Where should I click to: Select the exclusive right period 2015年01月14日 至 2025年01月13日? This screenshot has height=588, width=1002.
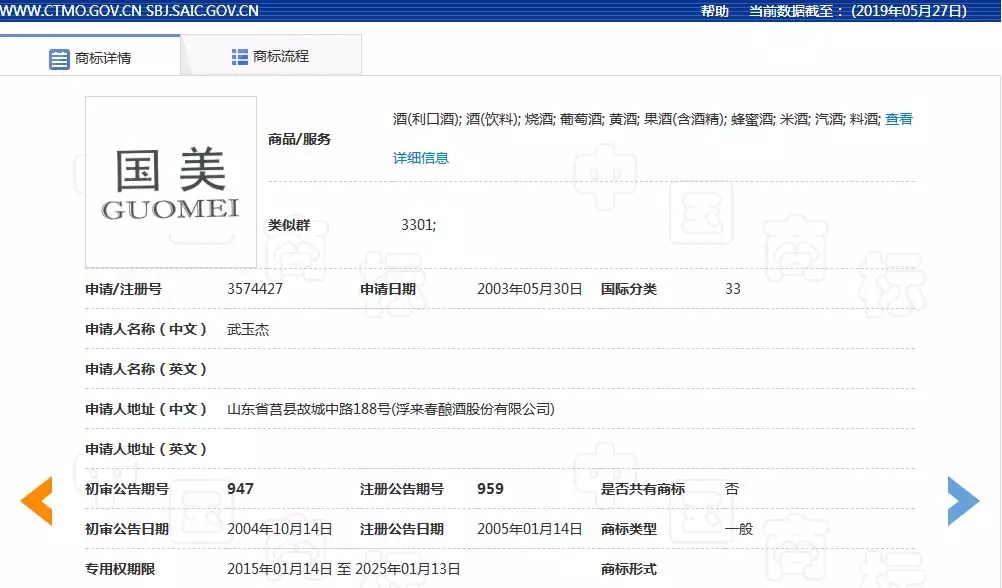pos(344,569)
